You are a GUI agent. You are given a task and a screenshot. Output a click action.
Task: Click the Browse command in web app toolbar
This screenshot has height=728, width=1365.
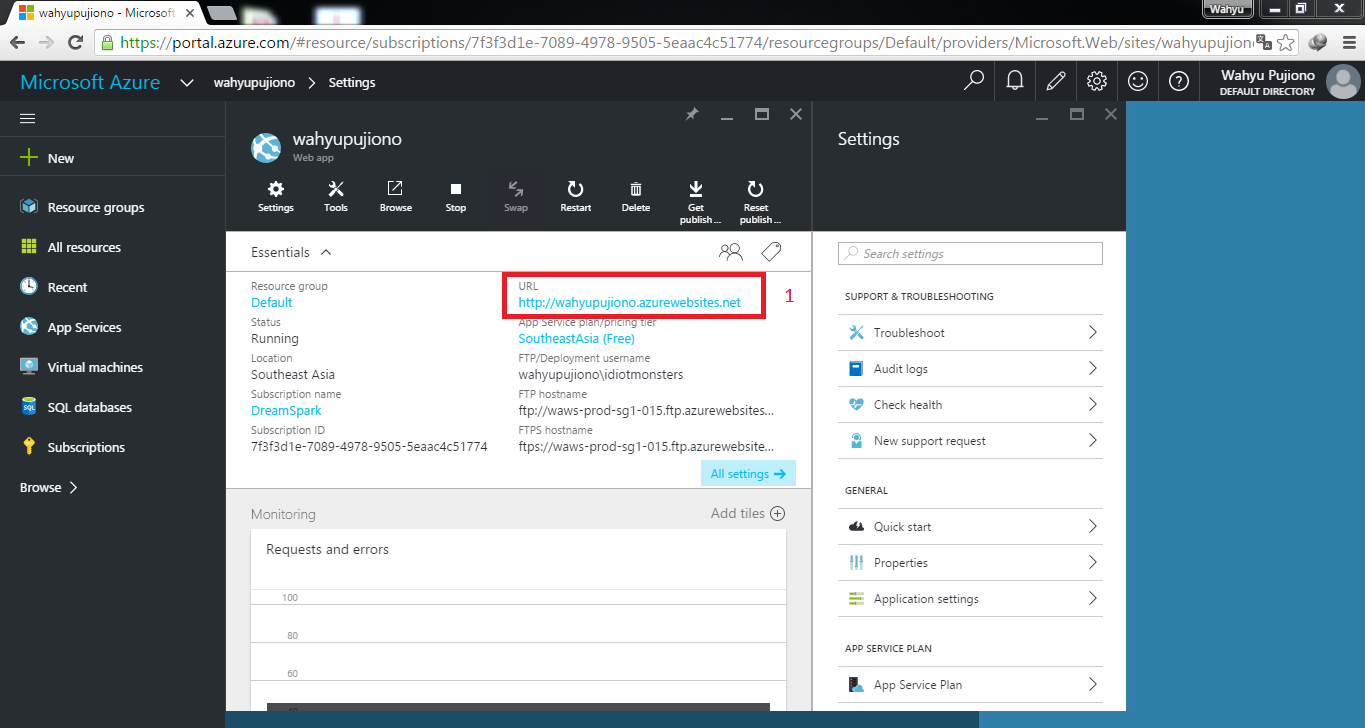tap(396, 196)
